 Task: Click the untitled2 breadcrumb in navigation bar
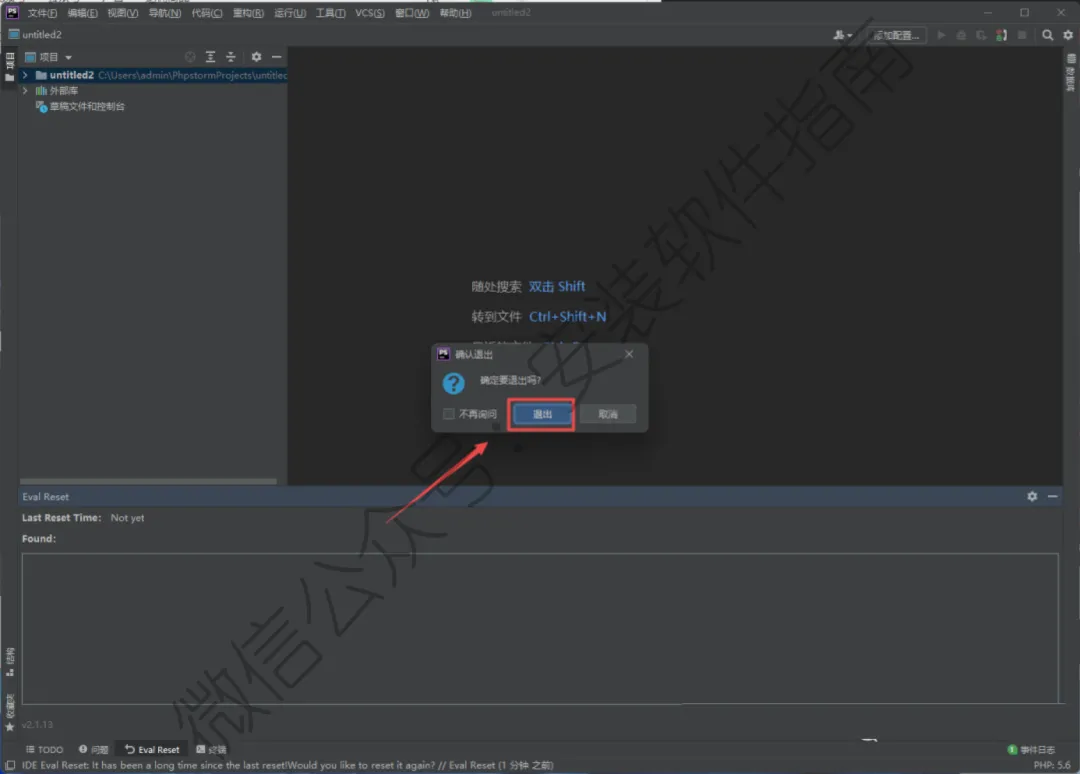tap(35, 34)
